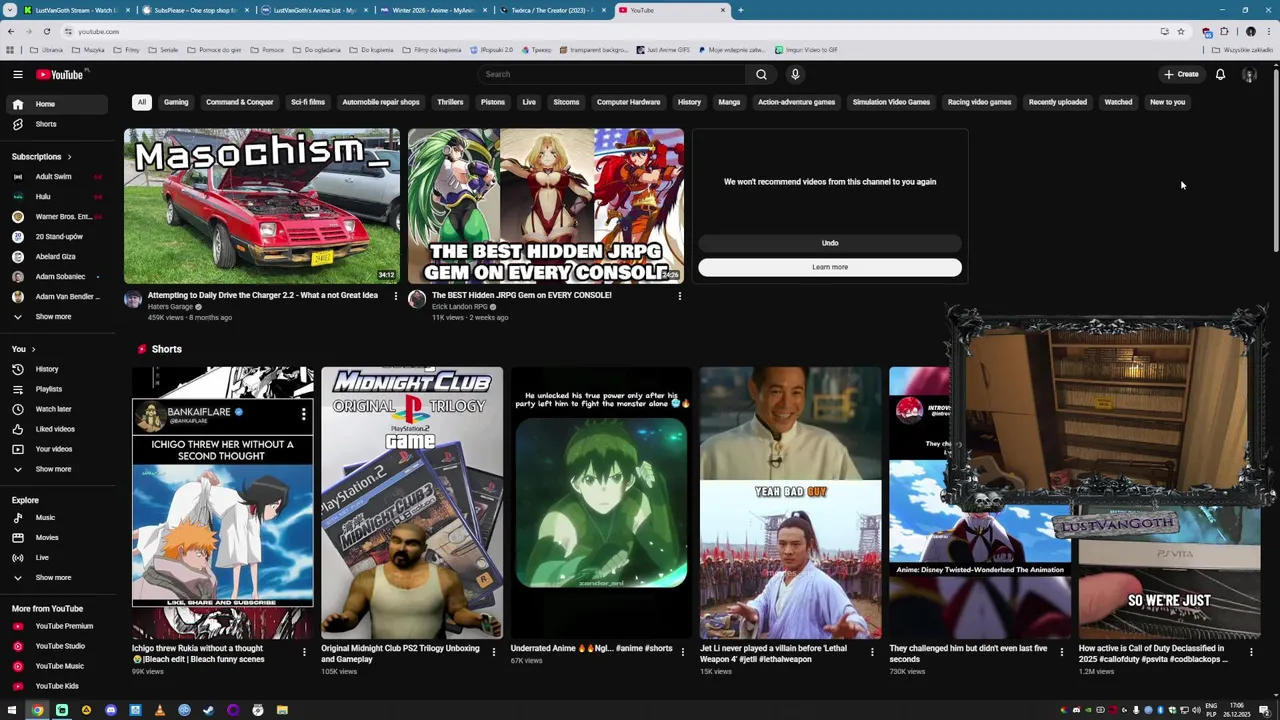Select the Sci-fi films chip

coord(308,102)
